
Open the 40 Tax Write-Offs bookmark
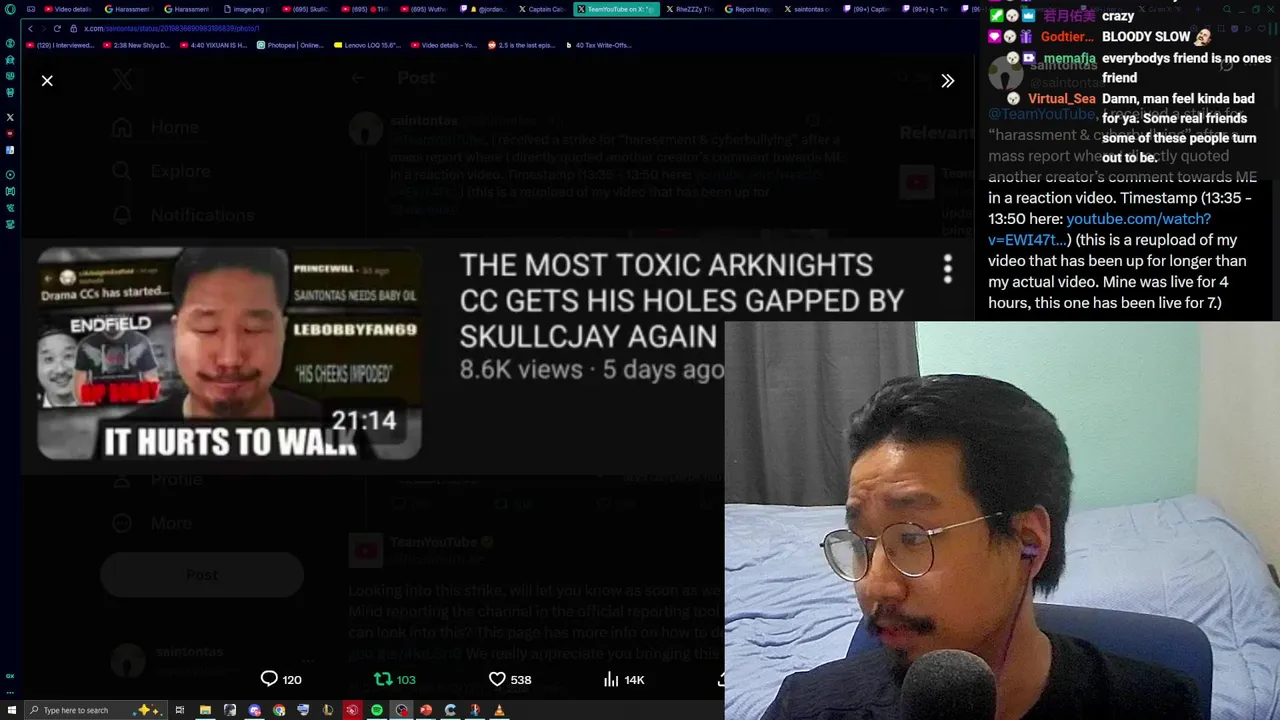tap(598, 45)
